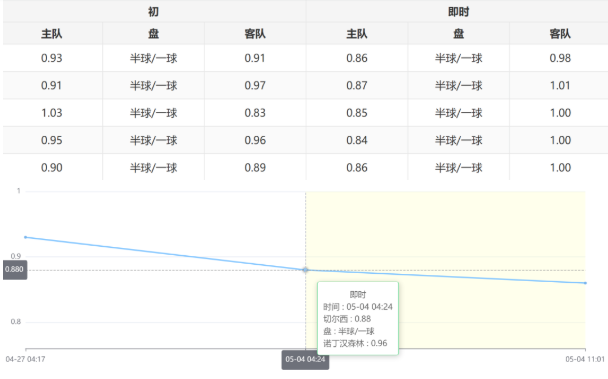This screenshot has height=379, width=608.
Task: Click the chart's last data point at 05-04 11:01
Action: (x=585, y=283)
